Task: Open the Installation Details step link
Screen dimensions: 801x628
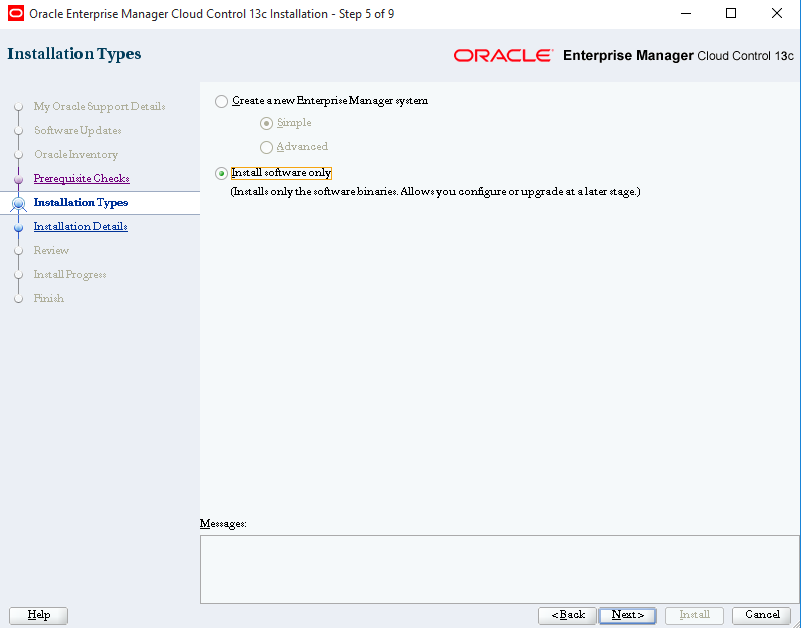Action: [80, 226]
